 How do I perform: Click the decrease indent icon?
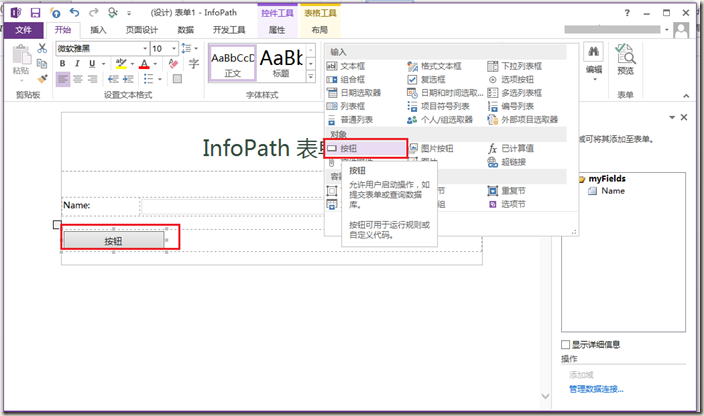113,79
